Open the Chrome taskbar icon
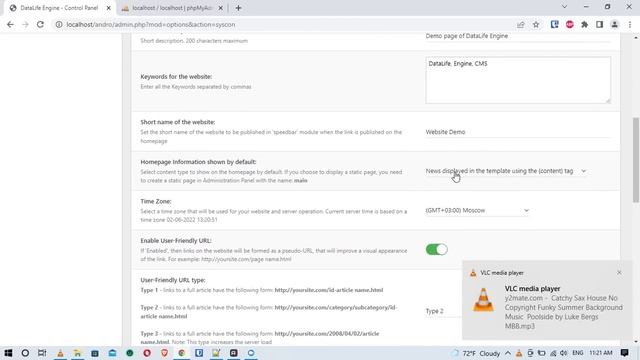The image size is (640, 360). click(x=182, y=353)
